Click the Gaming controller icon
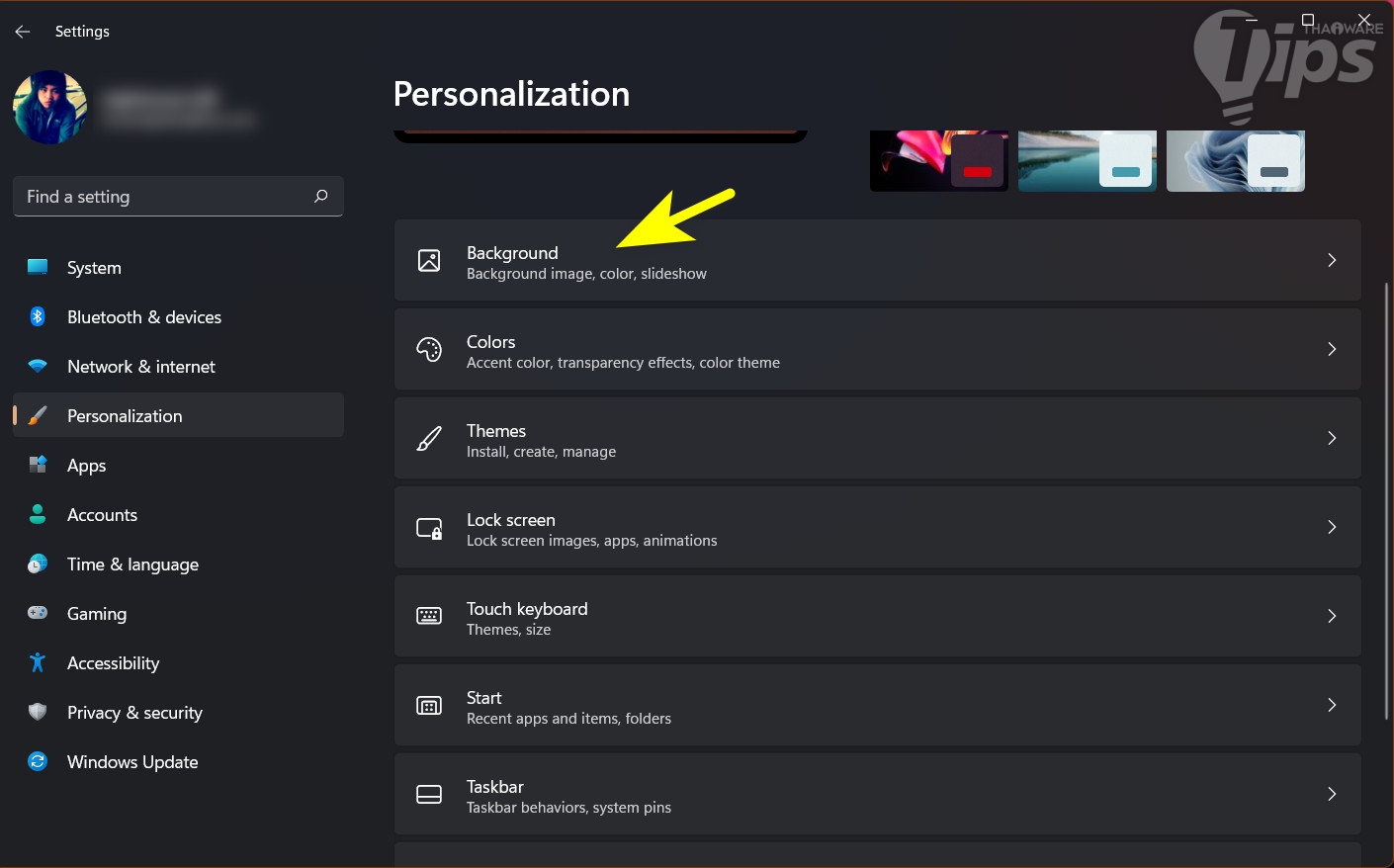This screenshot has width=1394, height=868. [x=38, y=613]
